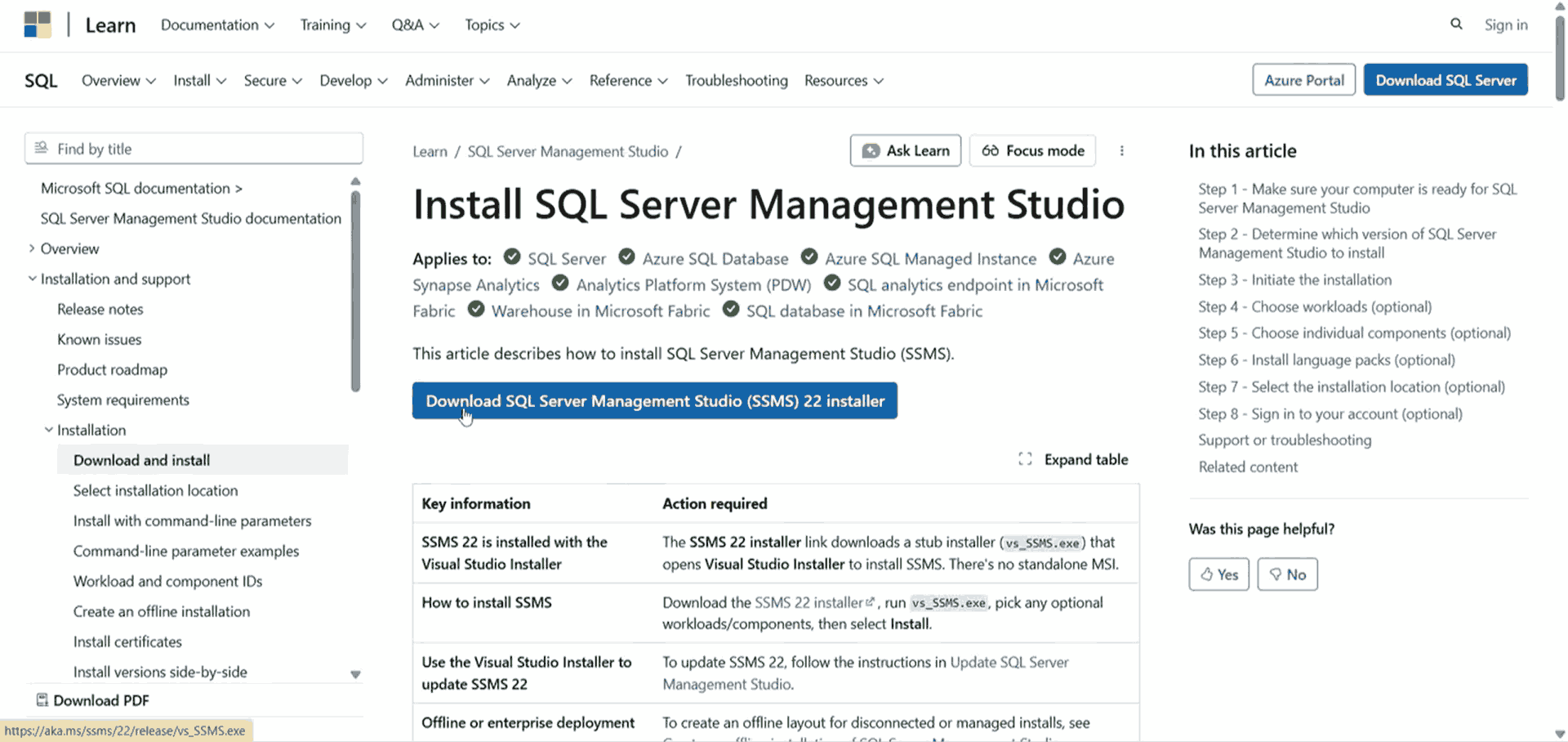Open the Training dropdown menu
The height and width of the screenshot is (742, 1568).
pyautogui.click(x=333, y=25)
